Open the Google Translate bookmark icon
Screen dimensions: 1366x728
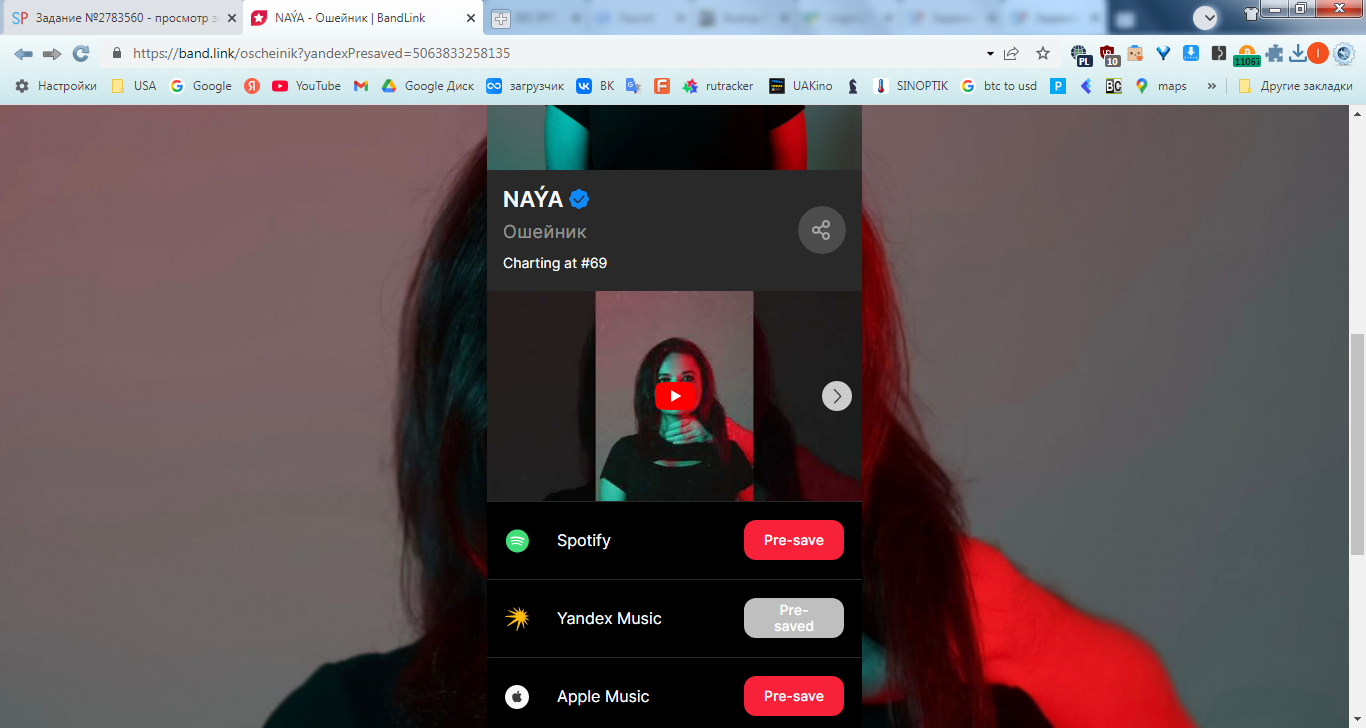click(x=633, y=86)
